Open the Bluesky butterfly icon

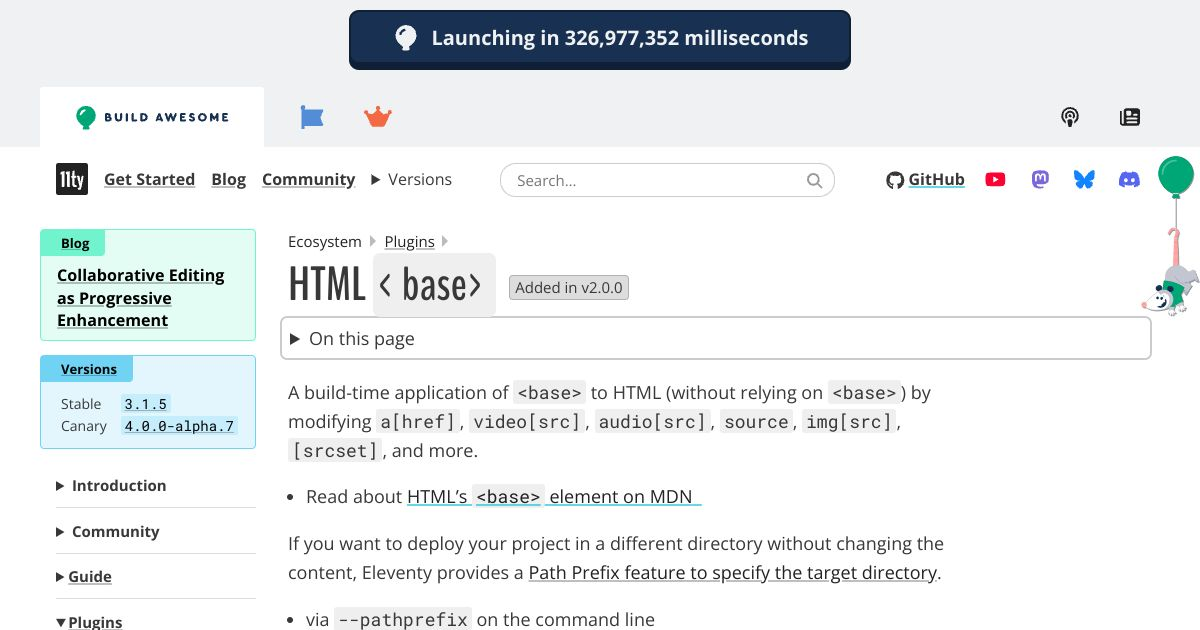point(1084,180)
